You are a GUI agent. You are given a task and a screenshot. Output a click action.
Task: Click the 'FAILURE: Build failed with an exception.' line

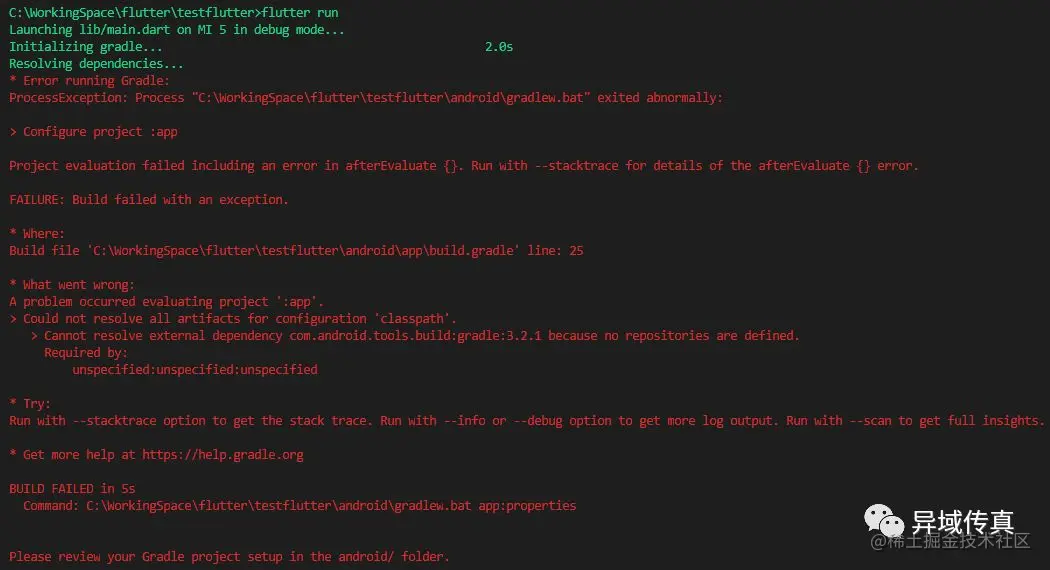tap(149, 200)
